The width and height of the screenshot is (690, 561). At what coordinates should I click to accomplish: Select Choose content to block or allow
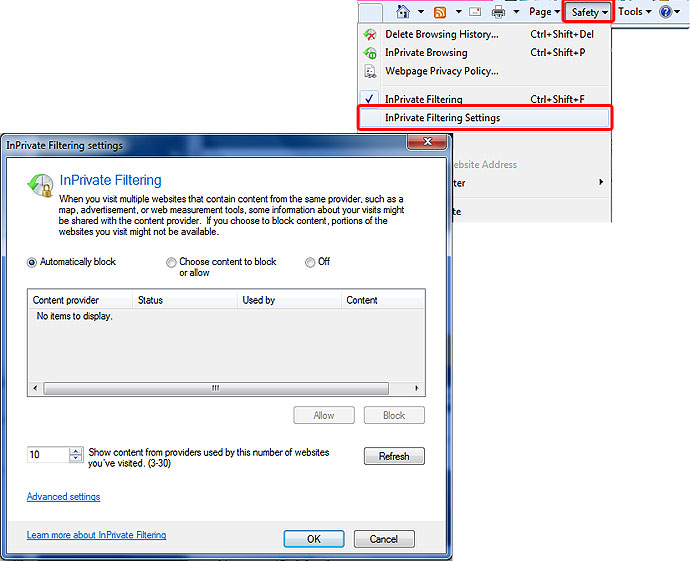click(x=171, y=262)
